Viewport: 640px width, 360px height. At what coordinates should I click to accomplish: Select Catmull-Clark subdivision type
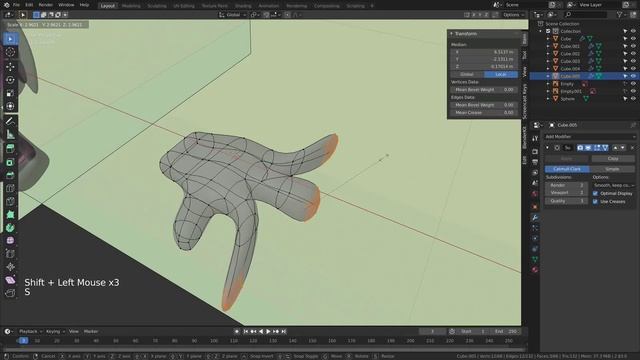click(567, 169)
